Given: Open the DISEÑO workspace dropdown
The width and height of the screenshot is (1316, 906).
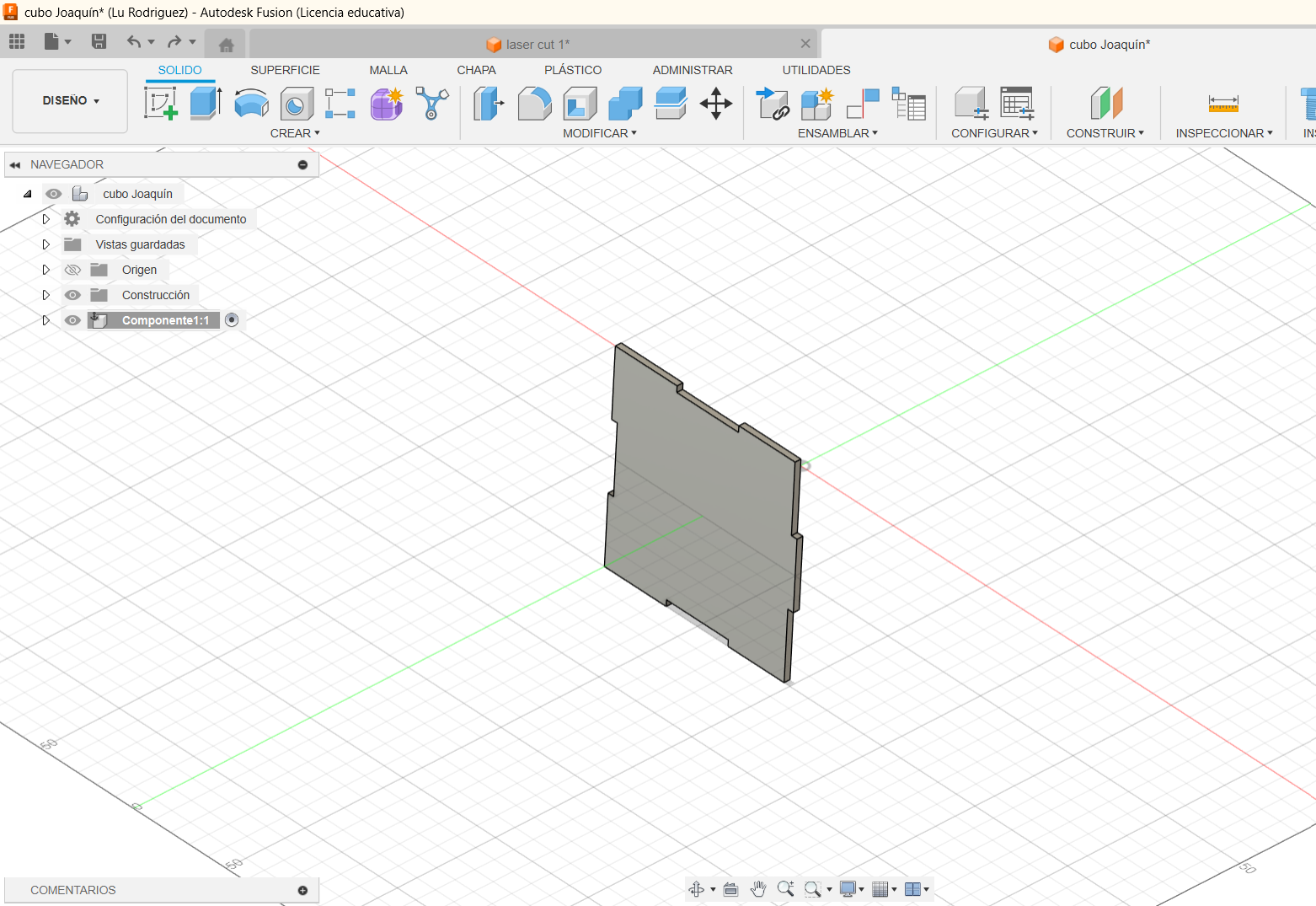Looking at the screenshot, I should coord(71,100).
